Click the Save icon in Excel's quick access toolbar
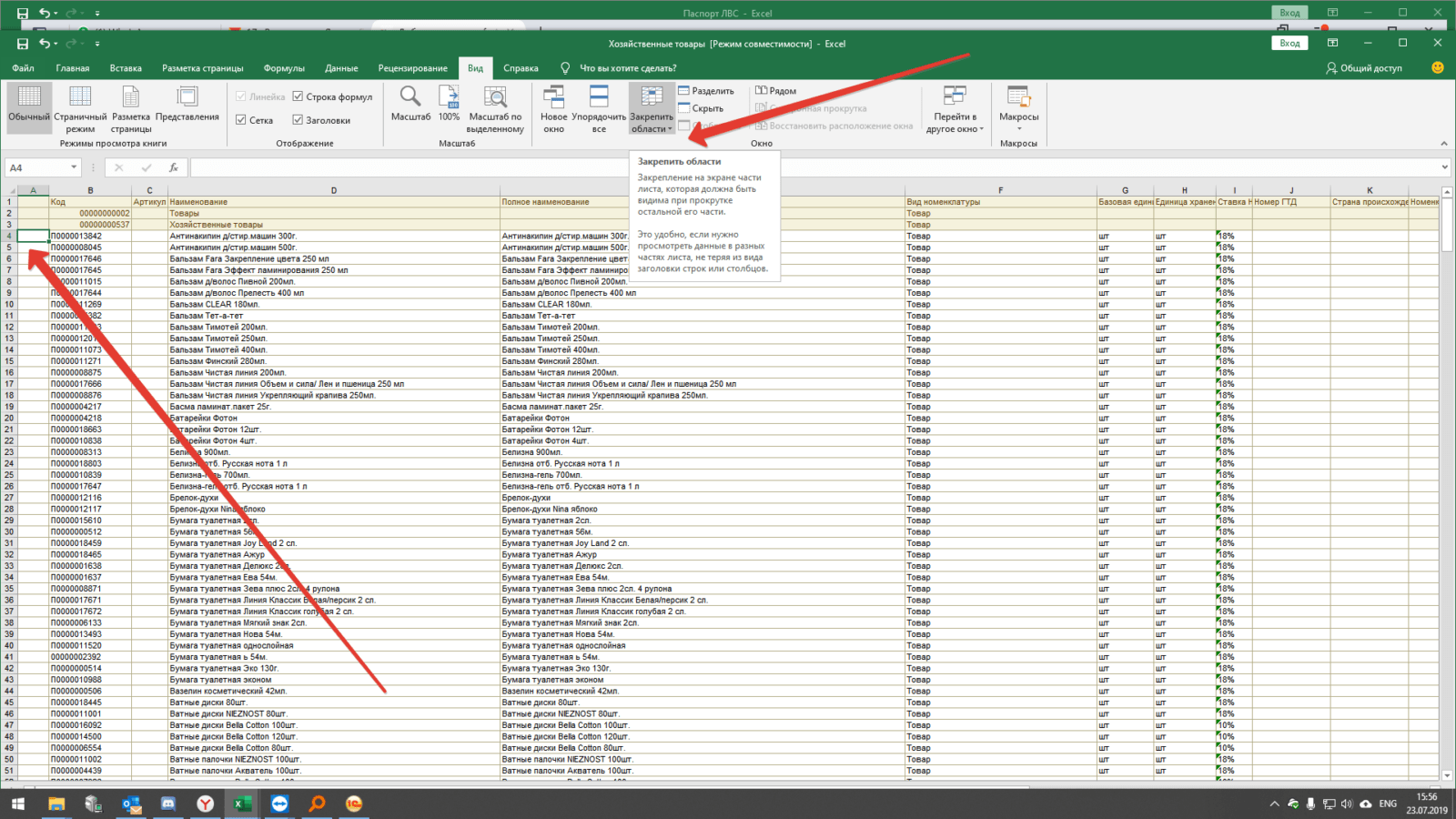 (x=23, y=43)
